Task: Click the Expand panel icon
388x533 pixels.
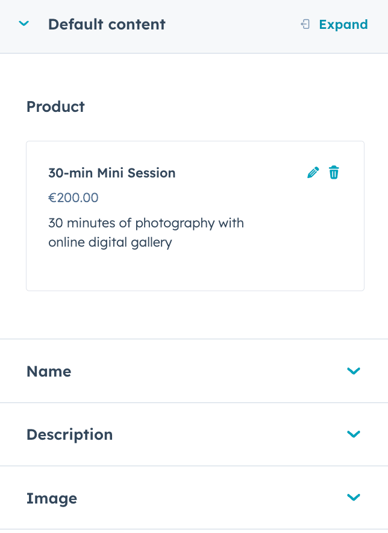Action: click(x=305, y=24)
